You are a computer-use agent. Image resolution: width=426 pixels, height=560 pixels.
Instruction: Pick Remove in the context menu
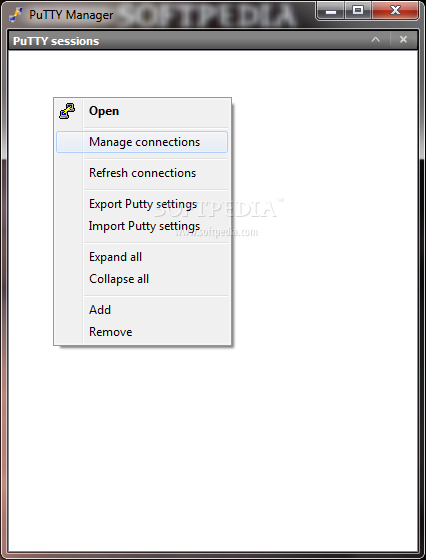click(x=142, y=332)
